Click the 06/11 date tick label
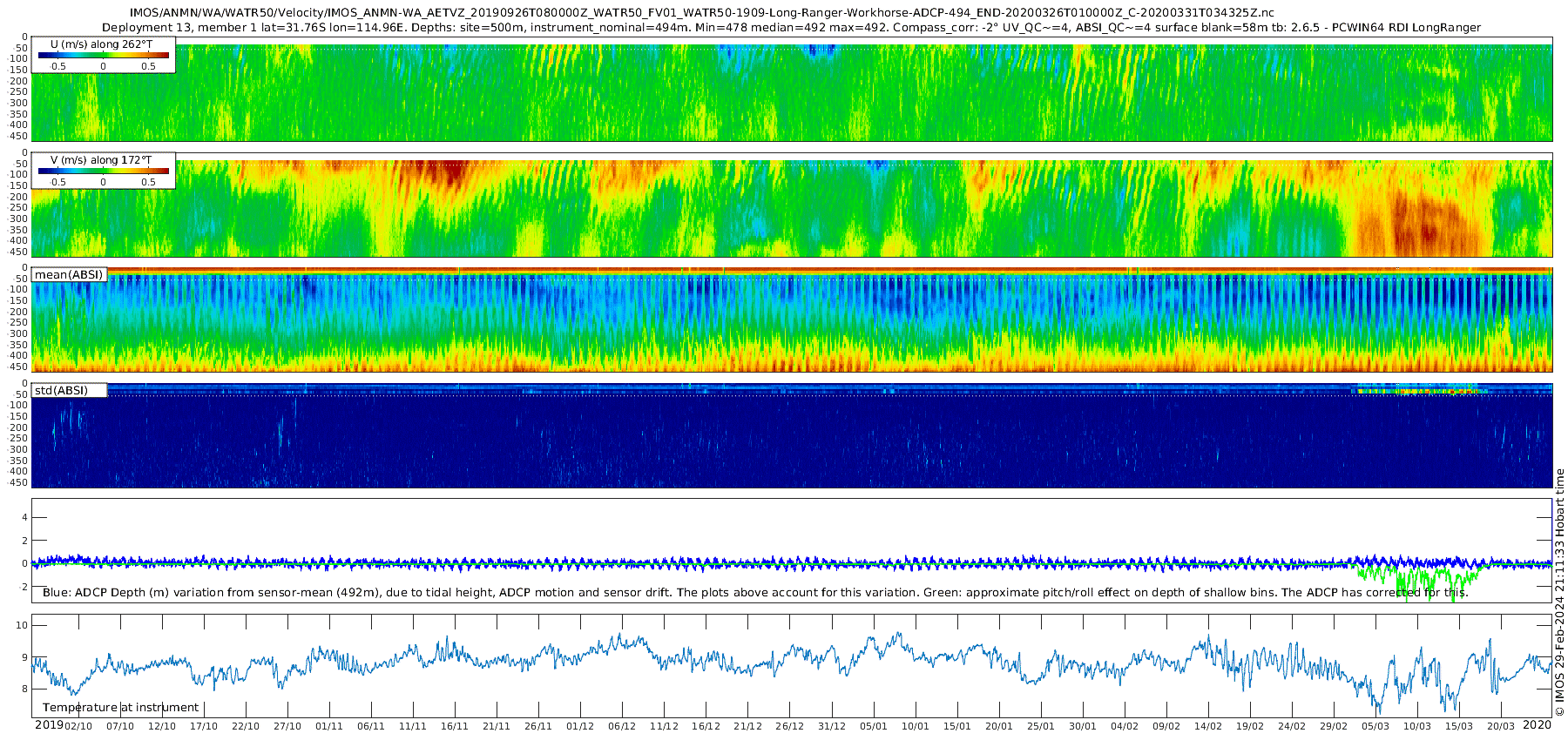The width and height of the screenshot is (1568, 740). (371, 726)
